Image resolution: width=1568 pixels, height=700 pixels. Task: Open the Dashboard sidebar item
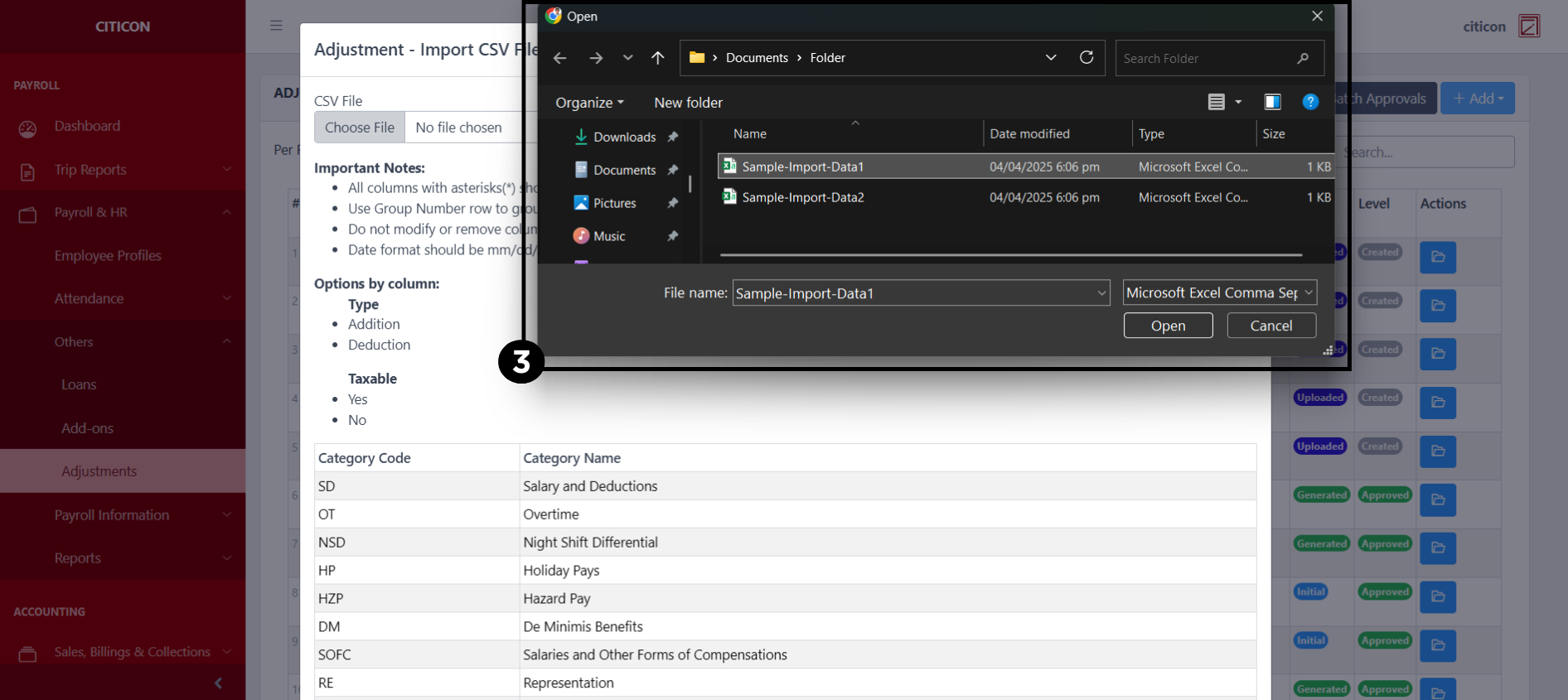point(87,126)
